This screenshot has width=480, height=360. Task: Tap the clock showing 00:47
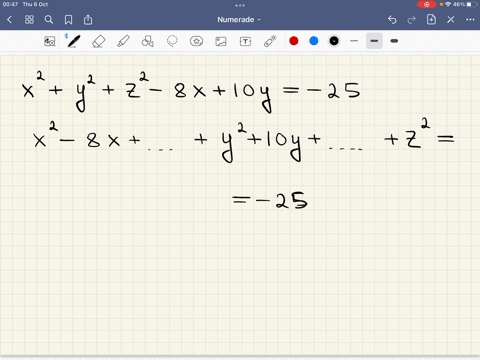click(10, 4)
